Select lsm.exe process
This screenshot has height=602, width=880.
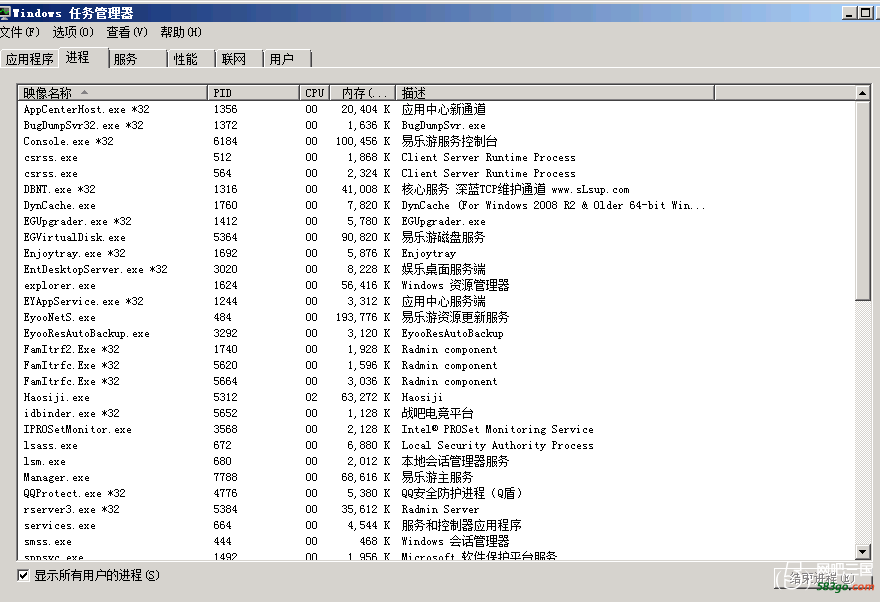[x=437, y=461]
